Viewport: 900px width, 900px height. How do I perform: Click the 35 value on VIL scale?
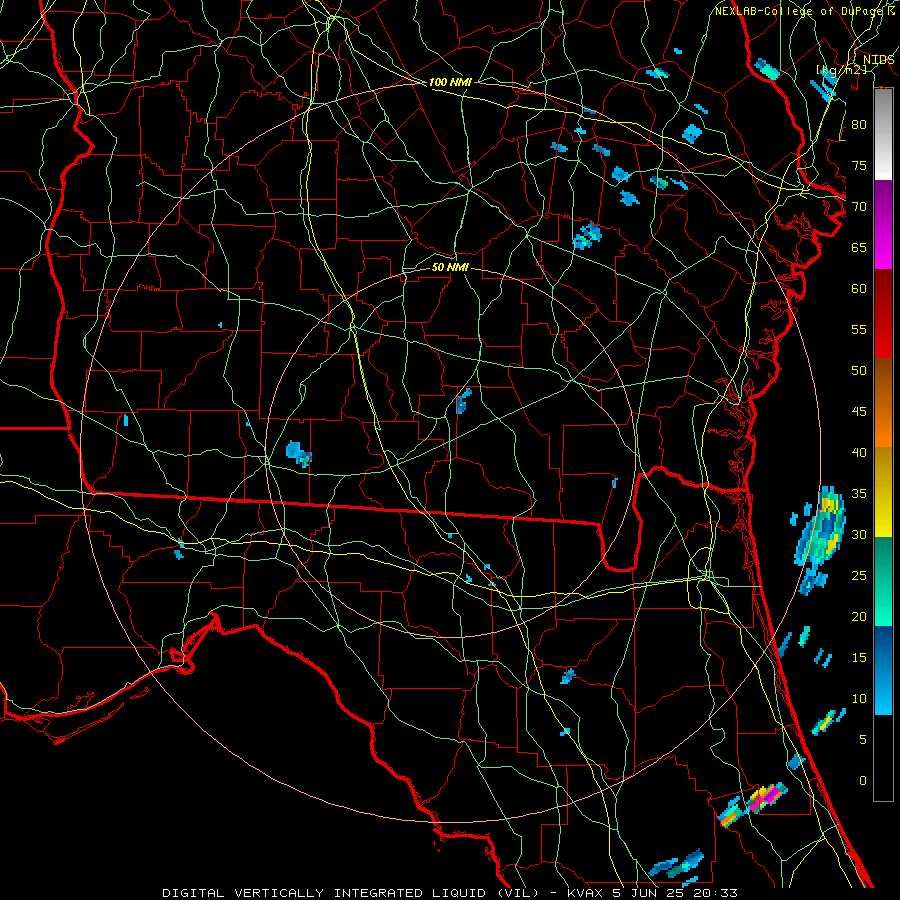(x=859, y=494)
